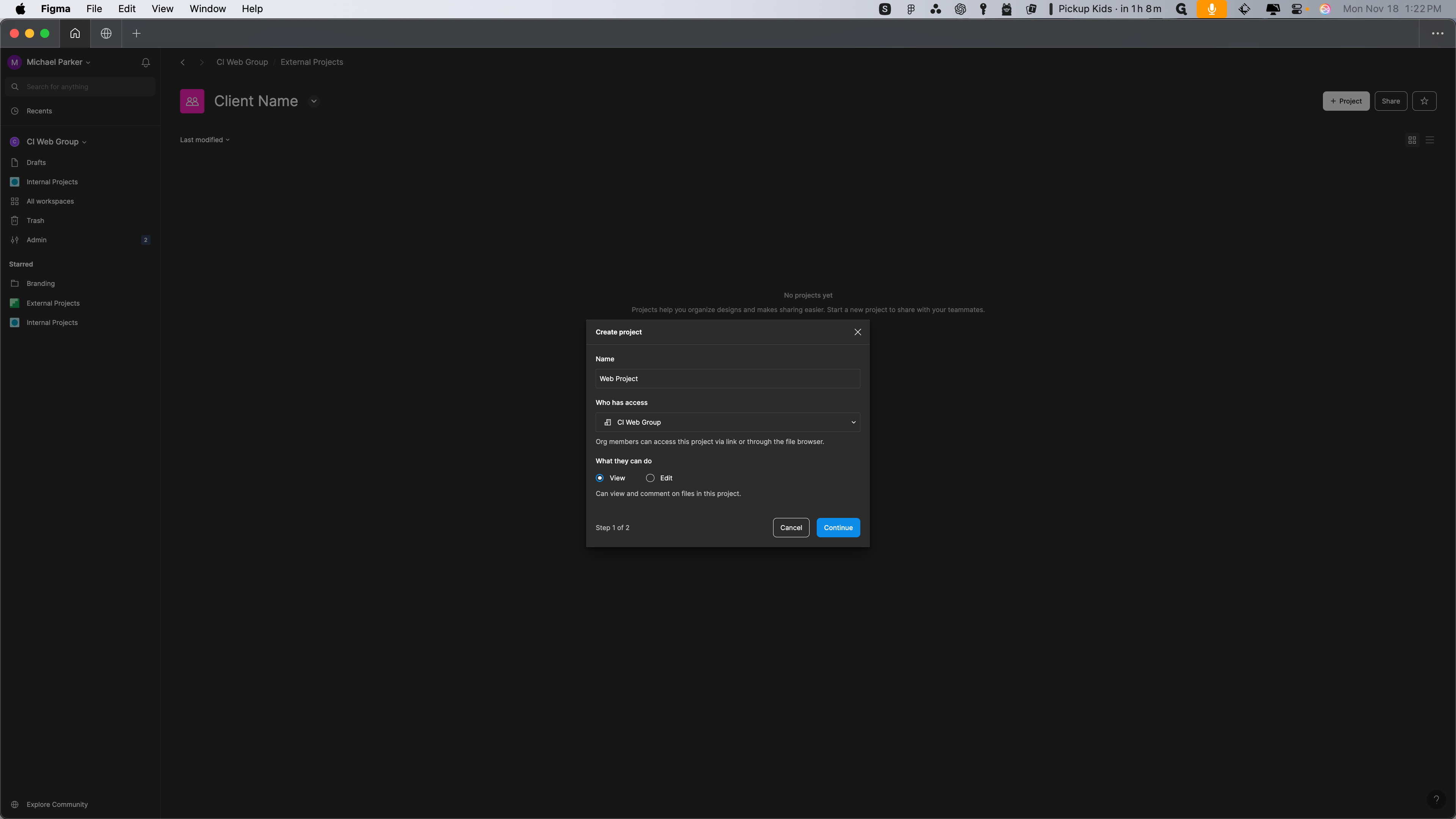This screenshot has width=1456, height=819.
Task: Open the notifications bell
Action: [x=146, y=63]
